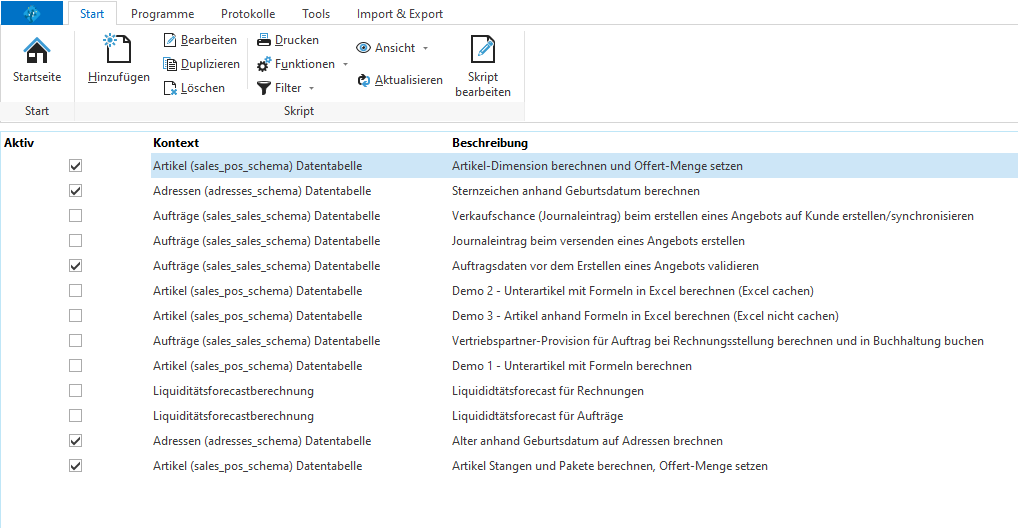Refresh list with Aktualisieren icon
1018x528 pixels.
(365, 80)
